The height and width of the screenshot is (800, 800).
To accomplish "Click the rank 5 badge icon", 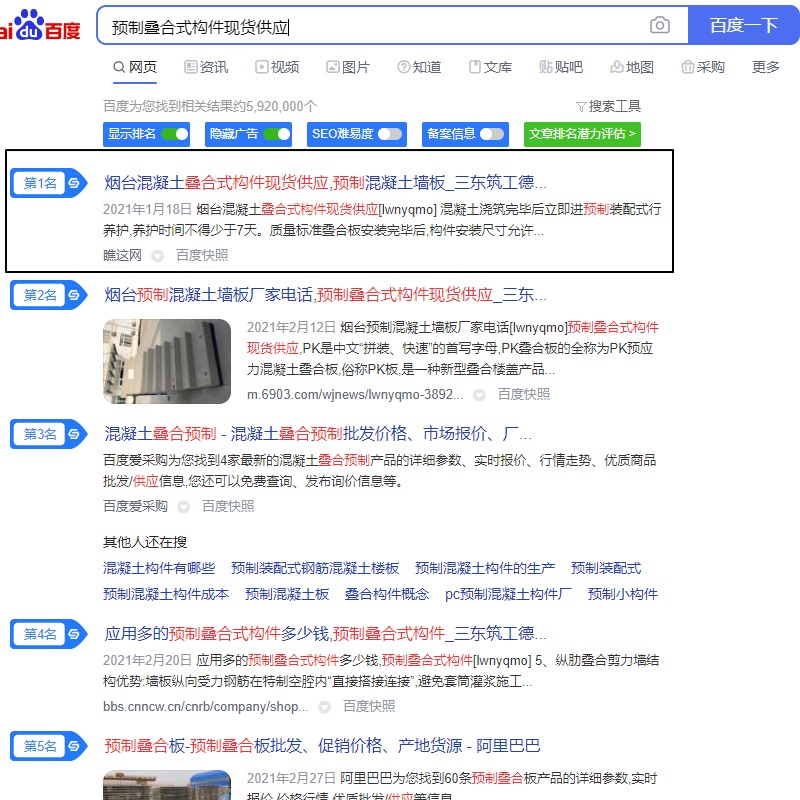I will pyautogui.click(x=48, y=746).
